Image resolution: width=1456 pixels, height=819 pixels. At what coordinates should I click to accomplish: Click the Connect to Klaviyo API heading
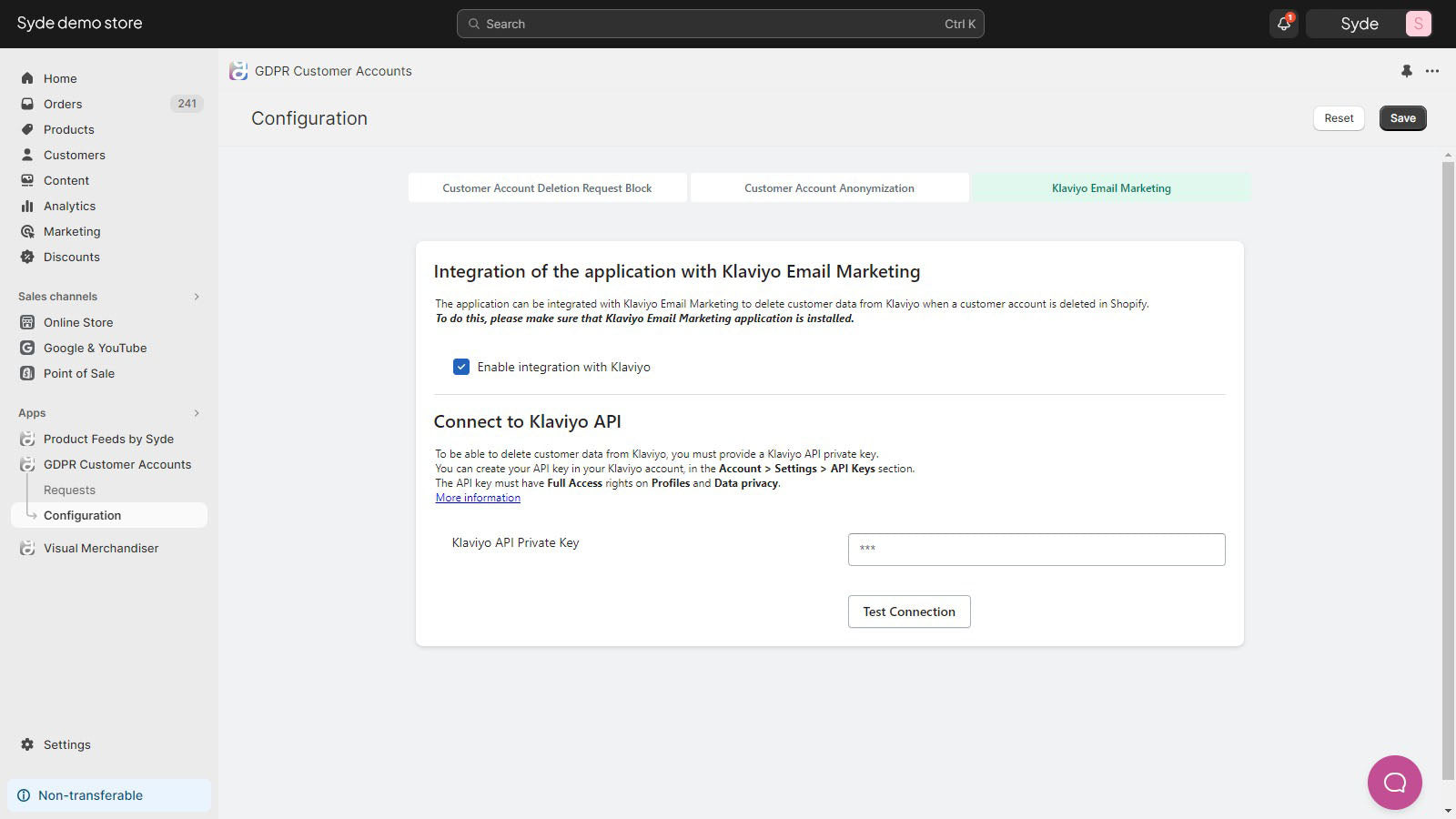527,421
